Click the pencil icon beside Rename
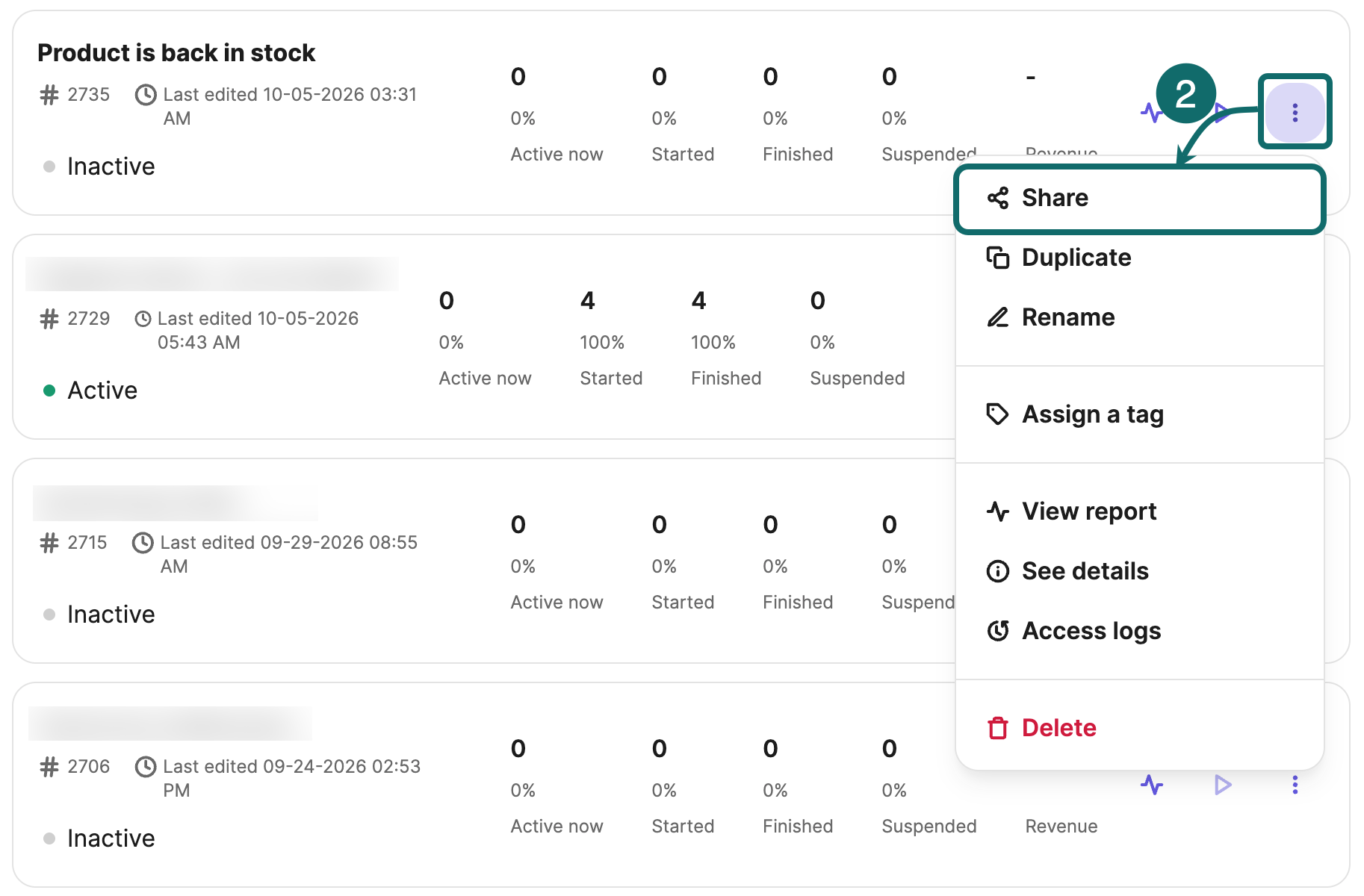Viewport: 1364px width, 896px height. pos(998,317)
